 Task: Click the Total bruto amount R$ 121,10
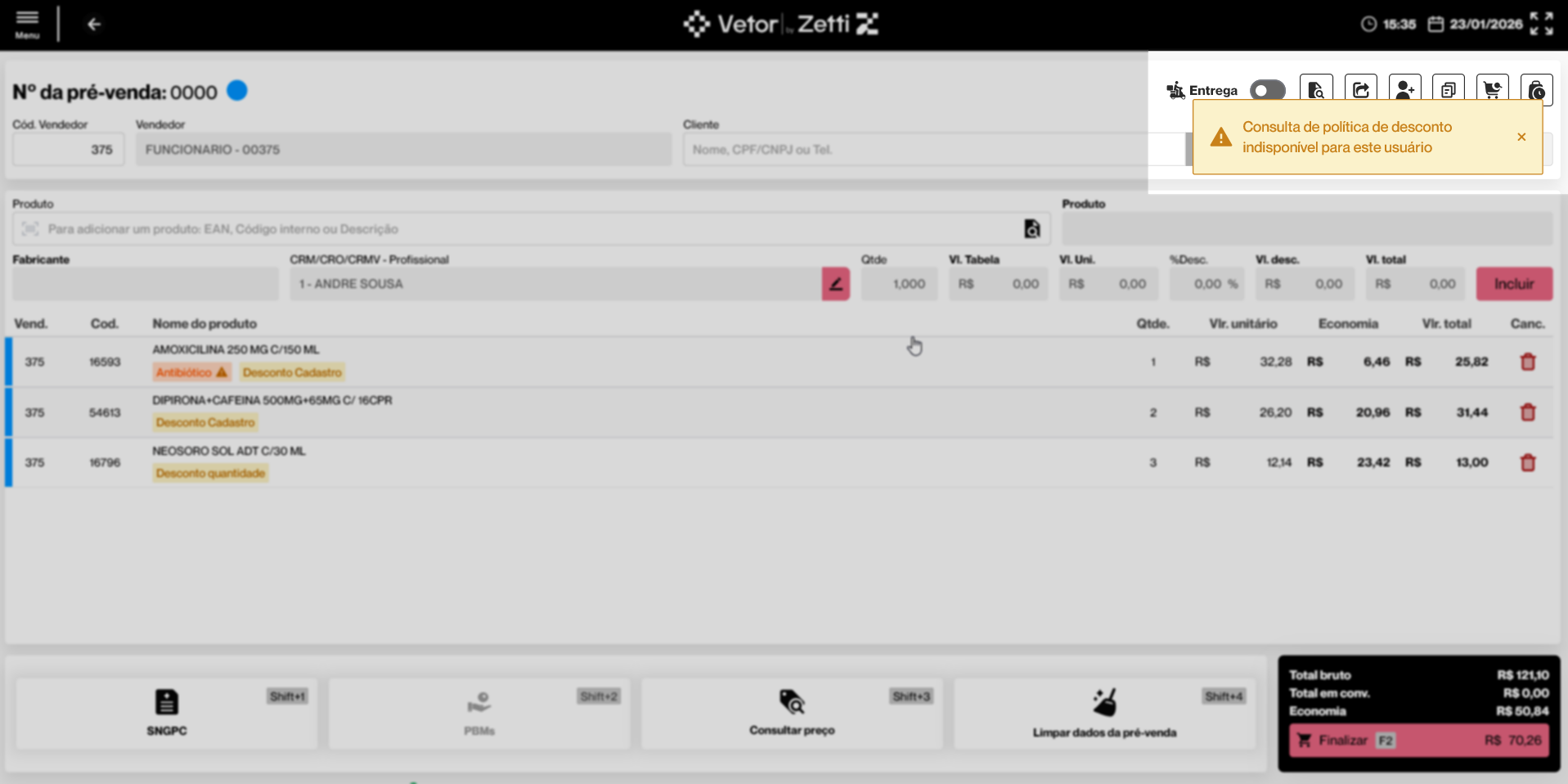pos(1523,675)
